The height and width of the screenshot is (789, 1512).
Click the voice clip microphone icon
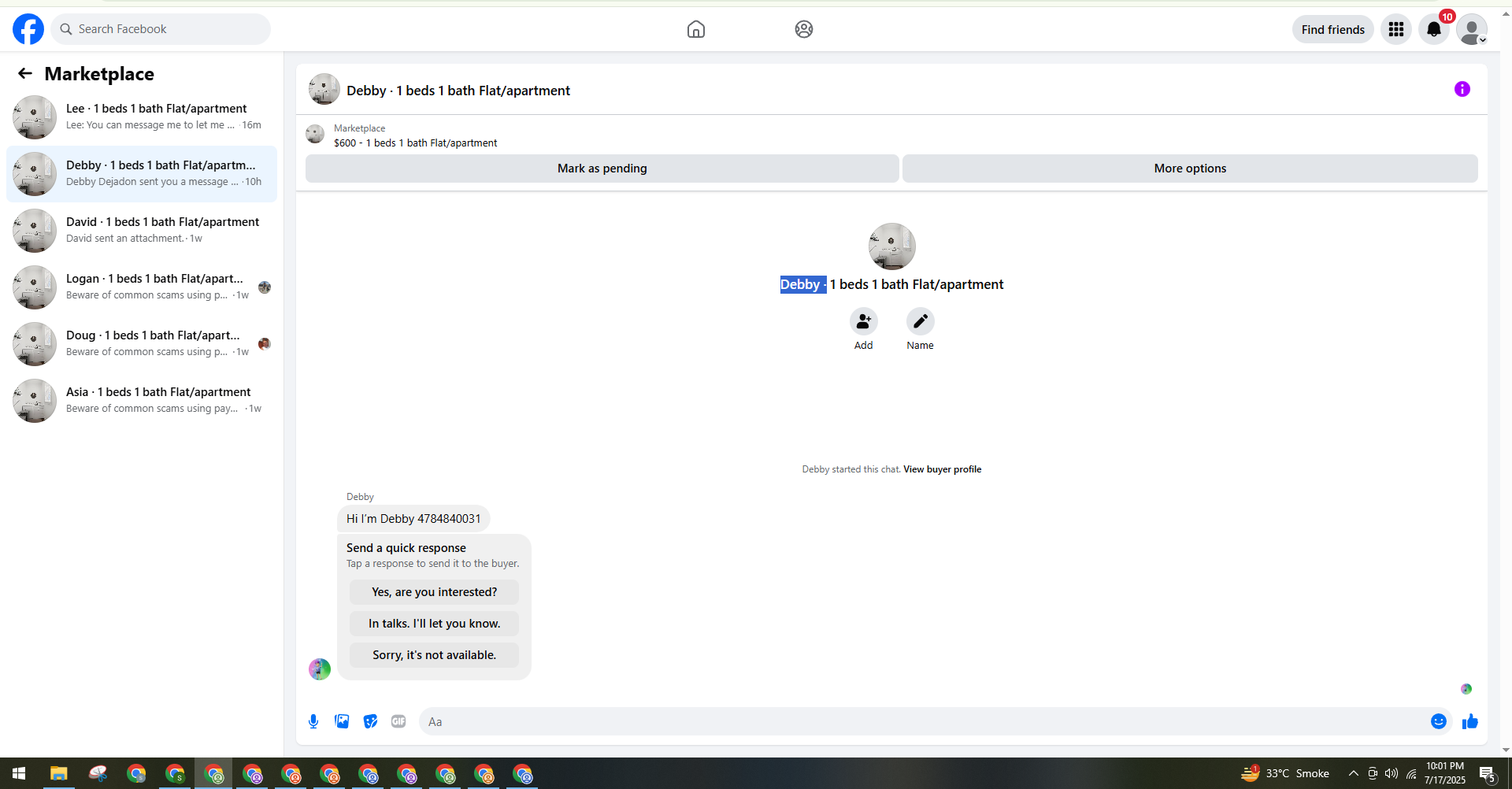(313, 721)
